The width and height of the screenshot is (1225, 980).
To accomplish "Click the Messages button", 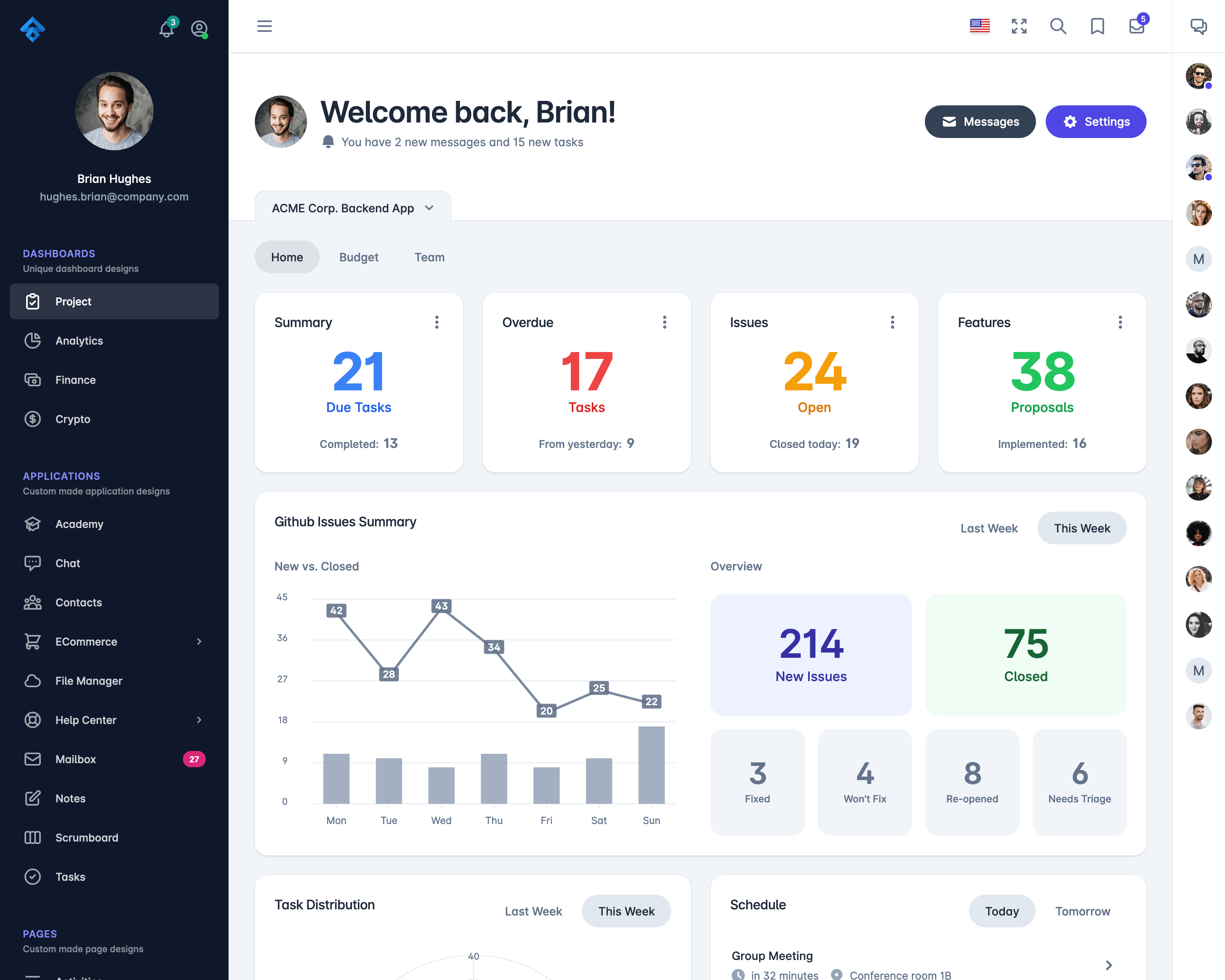I will (x=979, y=122).
